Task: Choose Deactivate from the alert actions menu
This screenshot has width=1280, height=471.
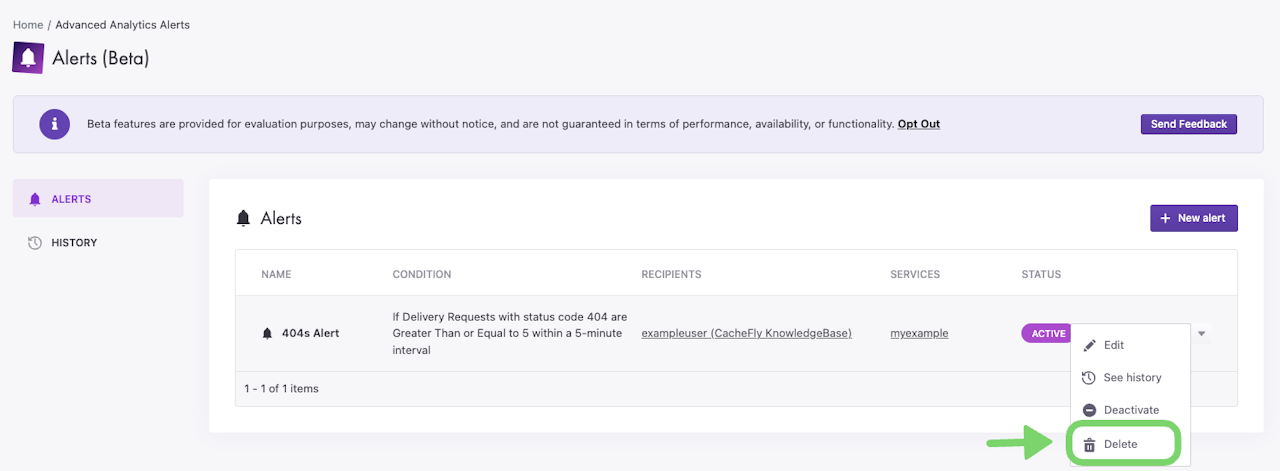Action: click(x=1131, y=410)
